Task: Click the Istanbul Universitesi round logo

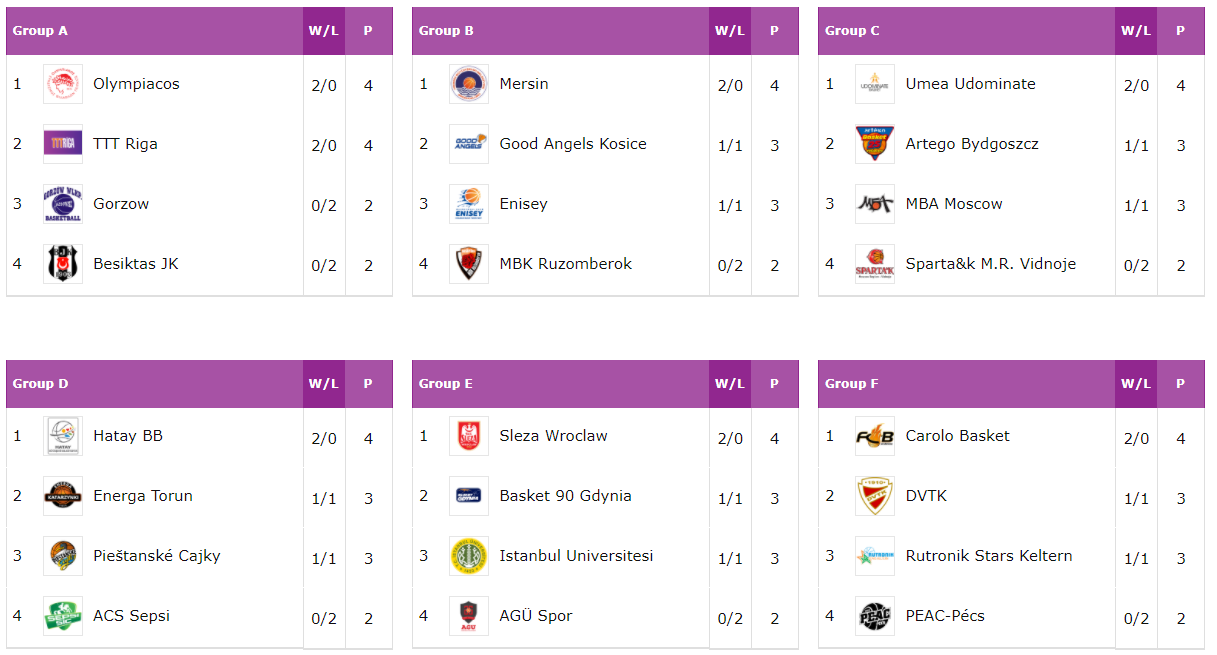Action: click(469, 556)
